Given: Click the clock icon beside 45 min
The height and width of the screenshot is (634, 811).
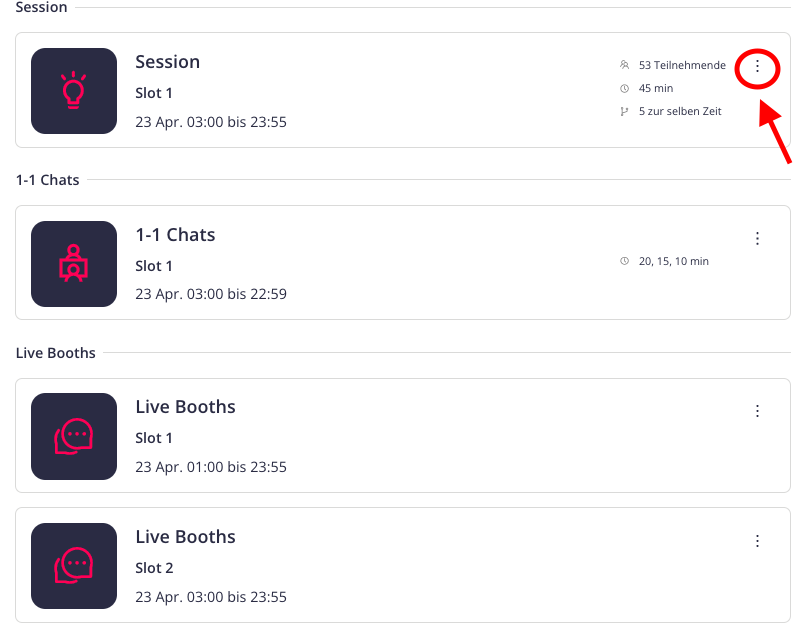Looking at the screenshot, I should click(x=624, y=88).
